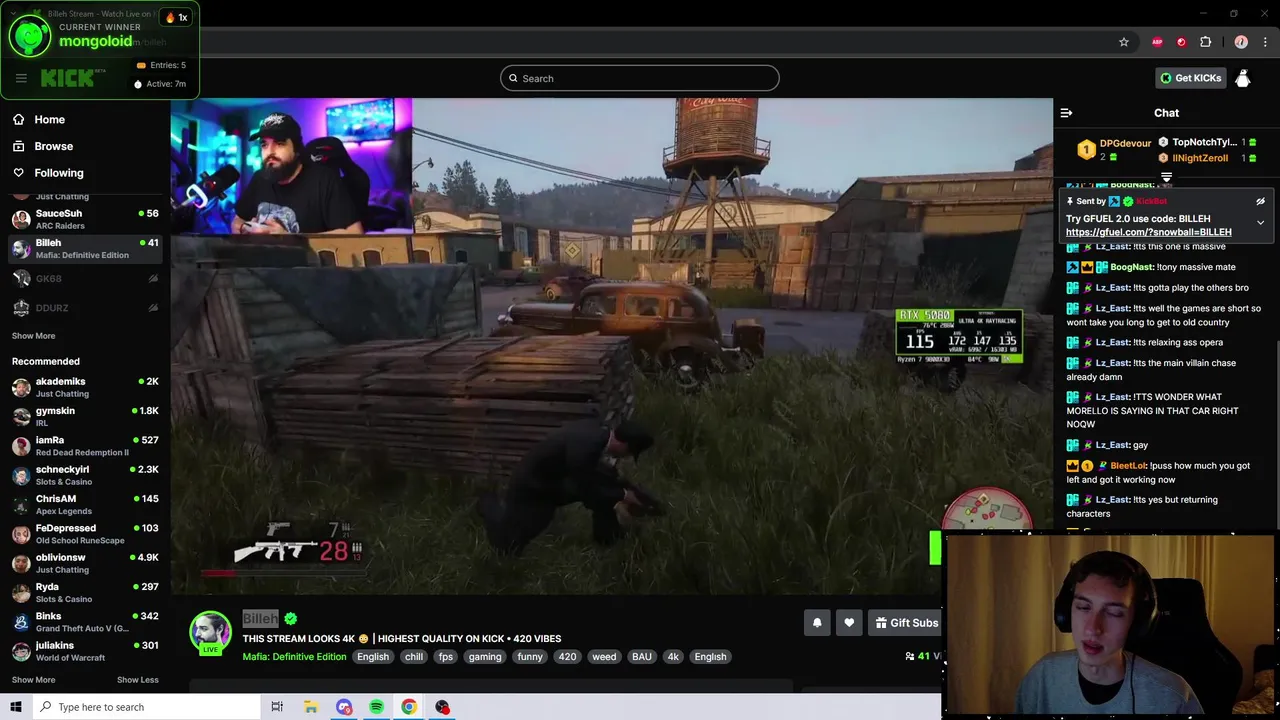Expand the pinned message chevron
Viewport: 1280px width, 720px height.
click(1260, 222)
